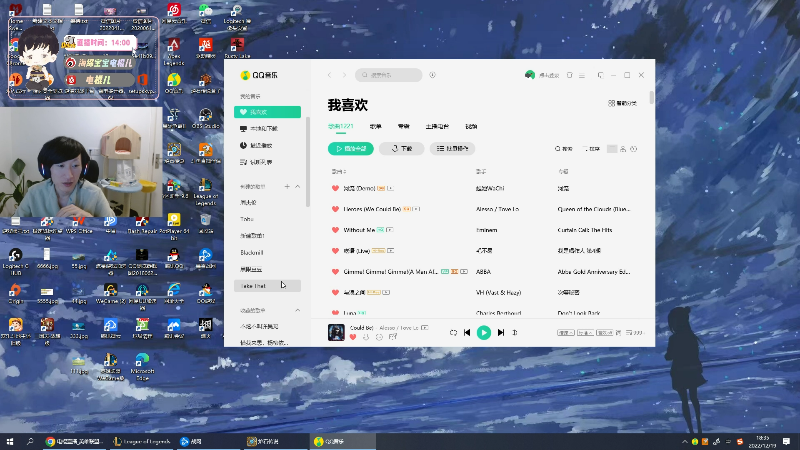The height and width of the screenshot is (450, 800).
Task: Click the 下载 download button
Action: click(402, 149)
